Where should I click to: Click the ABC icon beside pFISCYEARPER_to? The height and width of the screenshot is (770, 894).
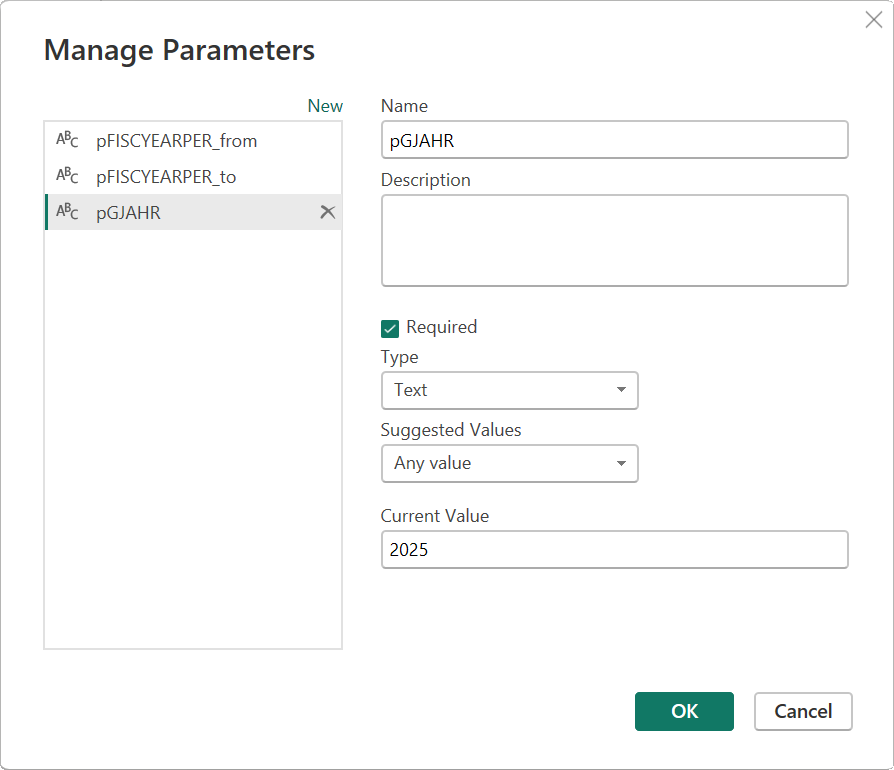tap(65, 176)
